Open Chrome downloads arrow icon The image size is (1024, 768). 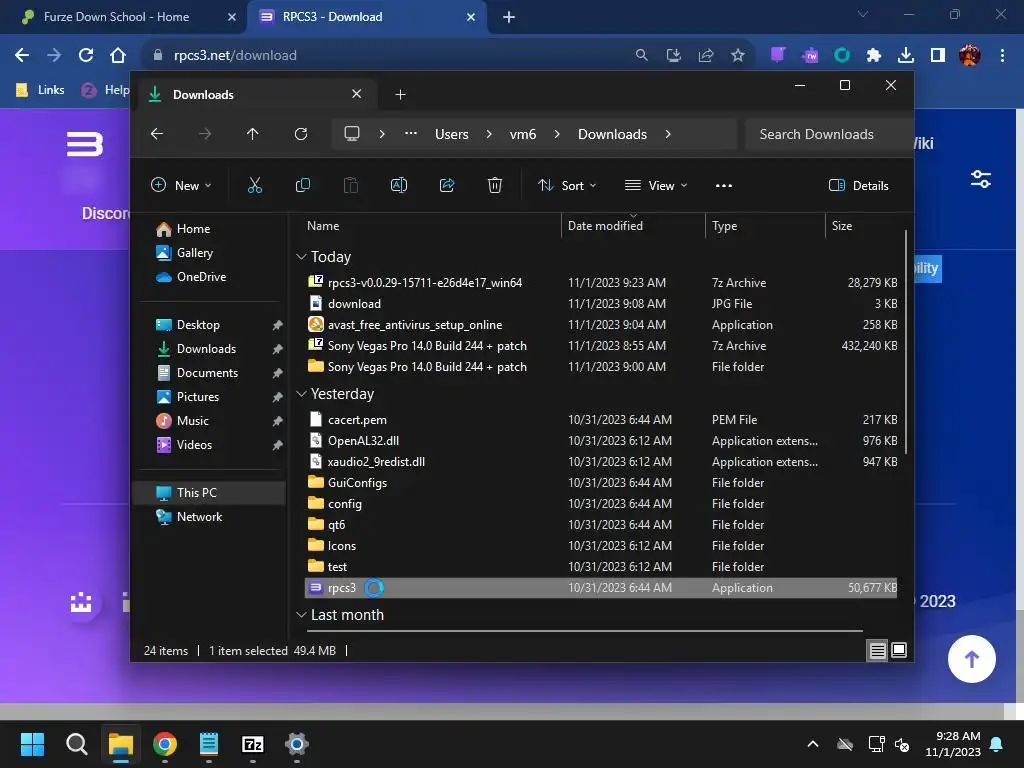906,56
